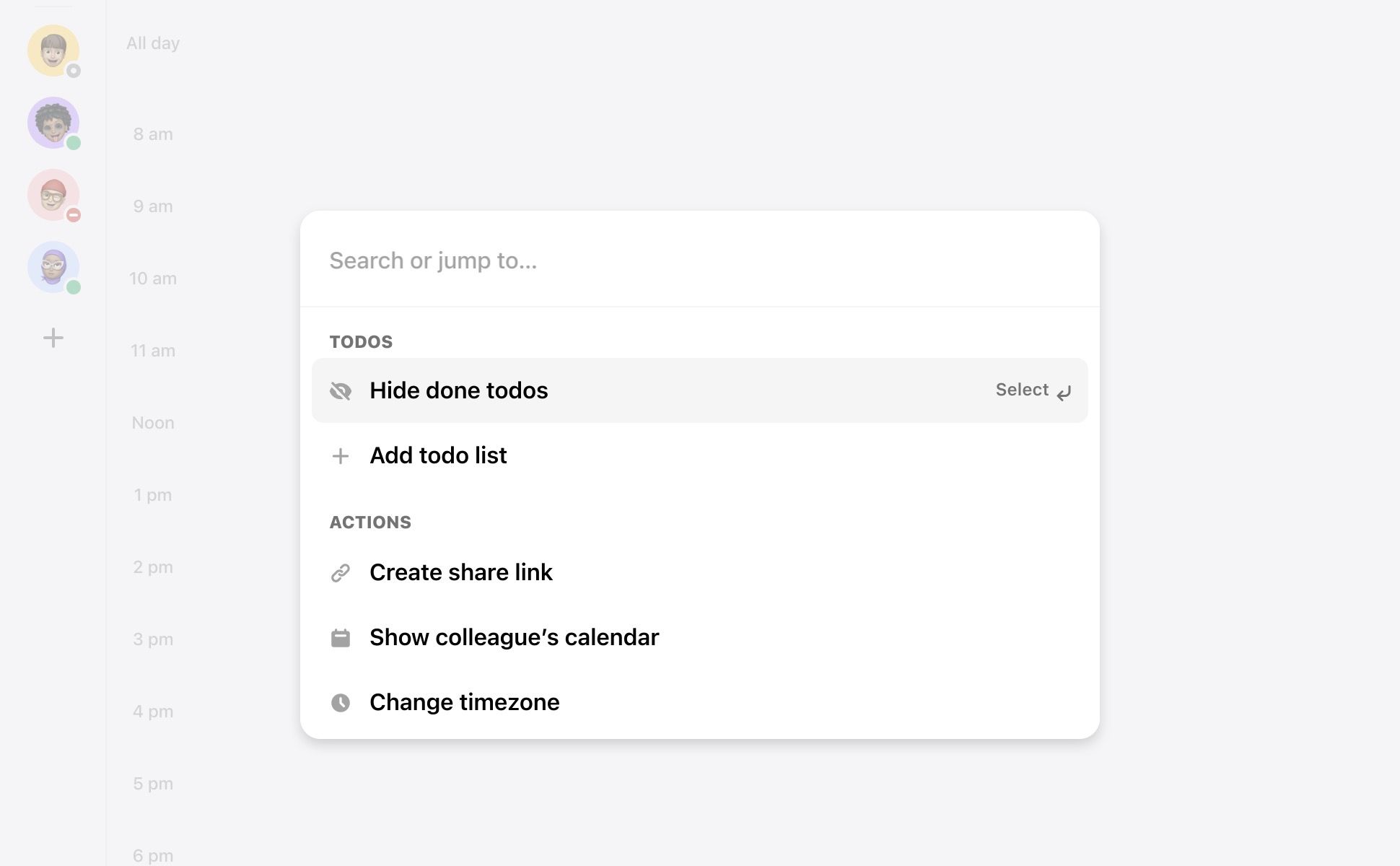Select the purple curly-haired avatar
The image size is (1400, 866).
[x=53, y=122]
